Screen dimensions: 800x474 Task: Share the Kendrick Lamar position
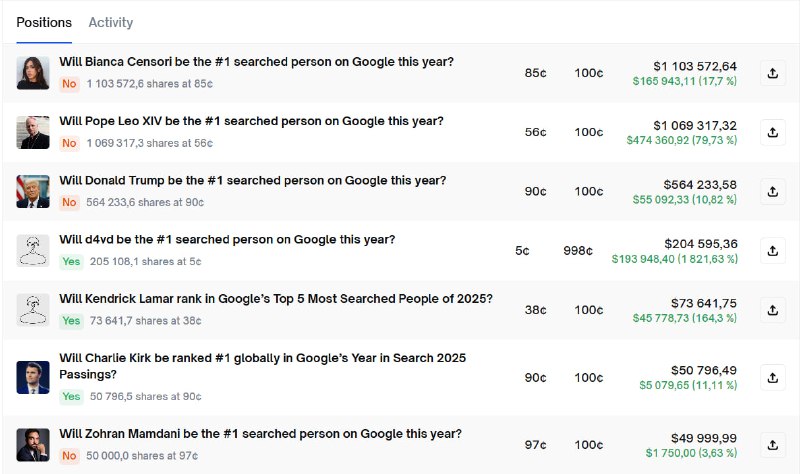(772, 310)
